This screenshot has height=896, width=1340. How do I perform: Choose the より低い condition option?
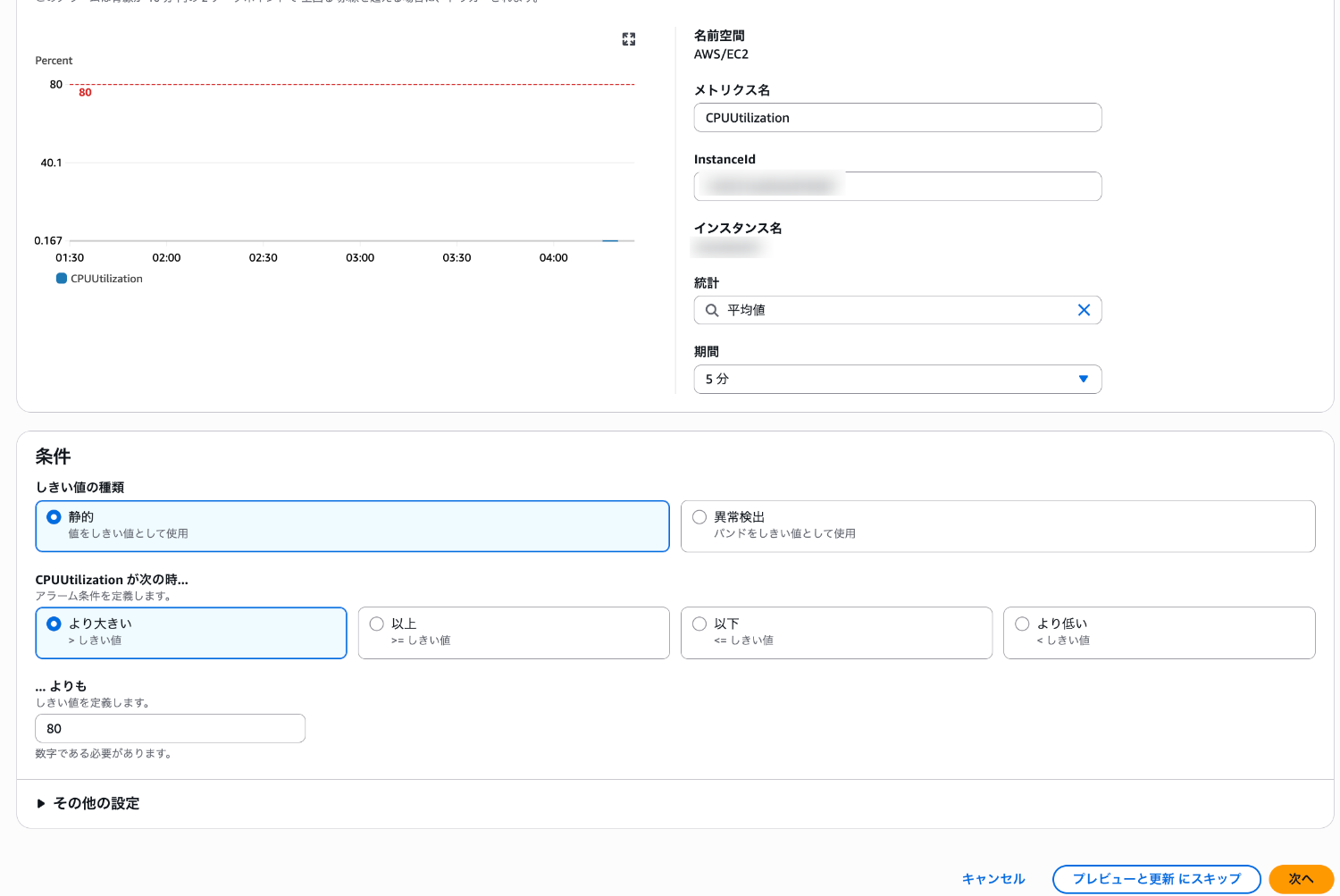click(x=1022, y=624)
